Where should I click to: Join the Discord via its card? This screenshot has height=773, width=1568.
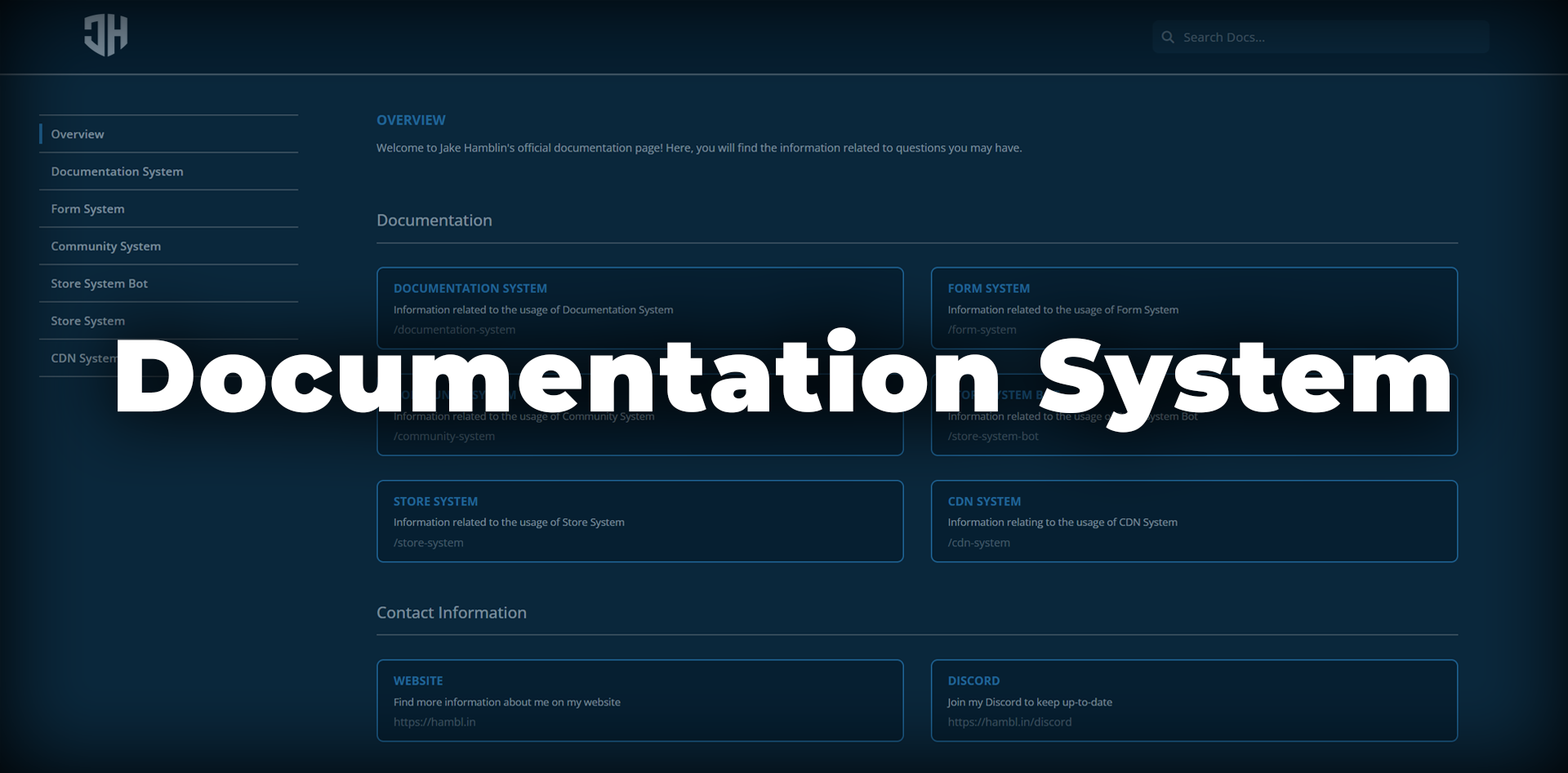[1194, 700]
